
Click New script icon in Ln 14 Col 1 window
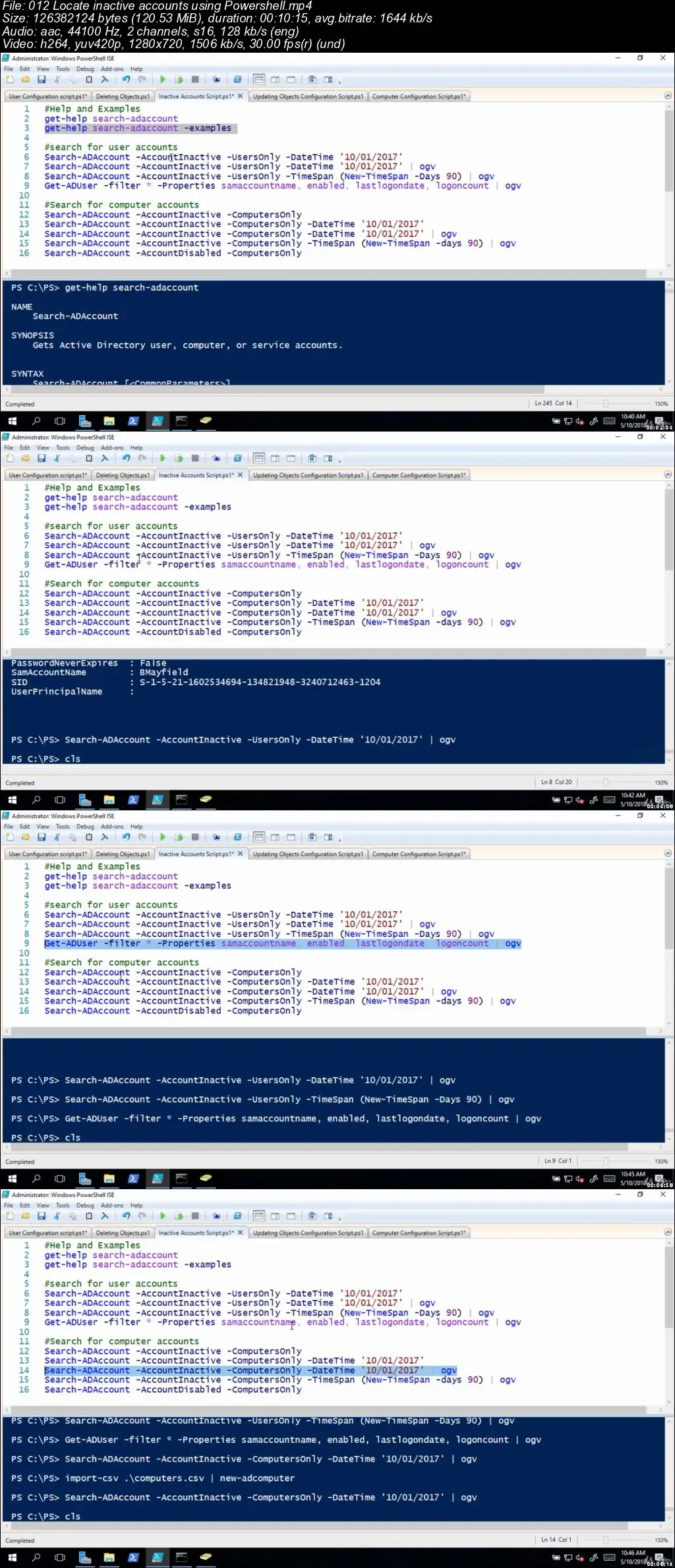[9, 1216]
